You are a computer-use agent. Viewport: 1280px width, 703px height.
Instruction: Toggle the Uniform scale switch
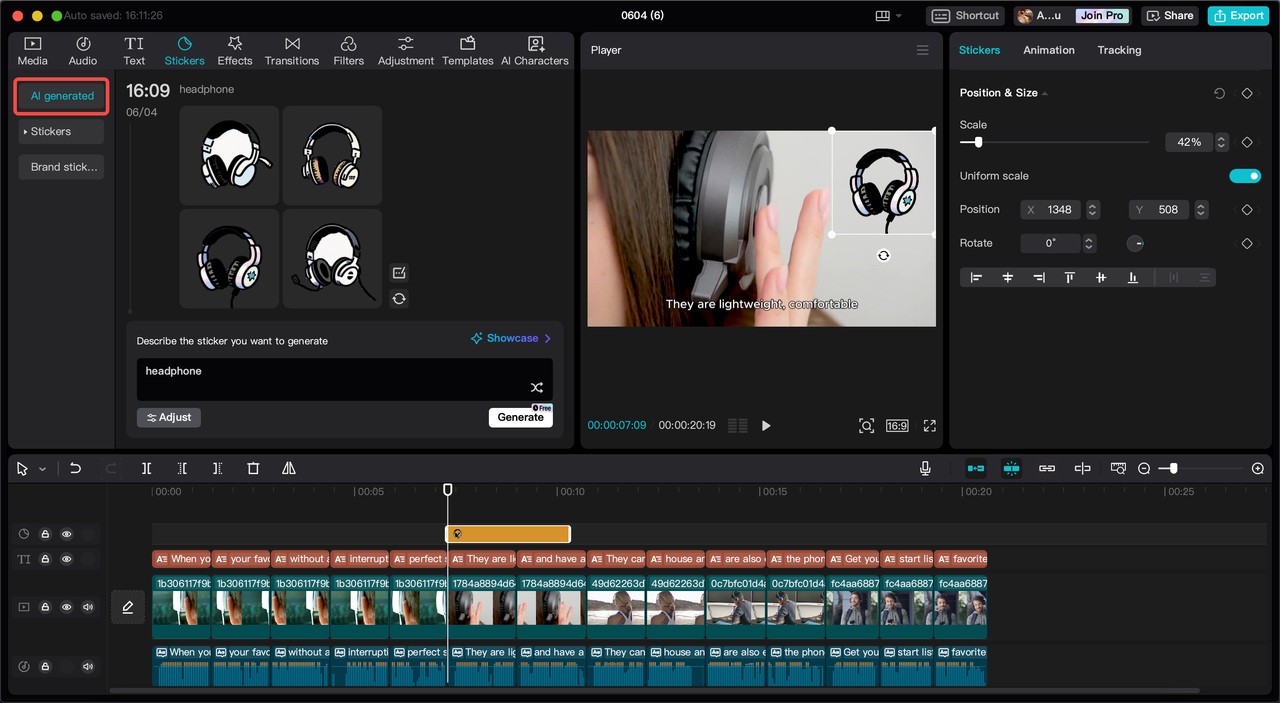point(1244,176)
